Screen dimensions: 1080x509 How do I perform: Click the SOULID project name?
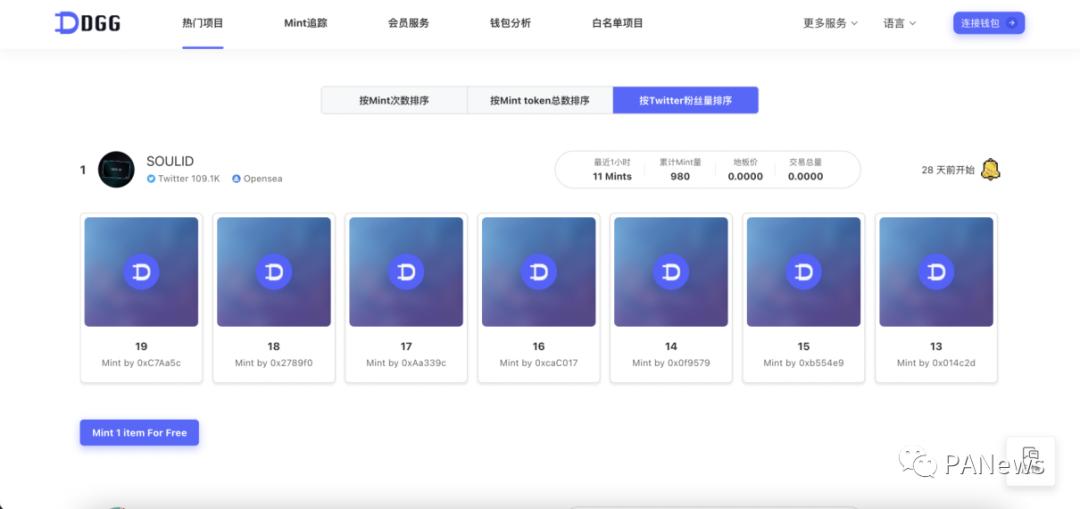(x=170, y=161)
